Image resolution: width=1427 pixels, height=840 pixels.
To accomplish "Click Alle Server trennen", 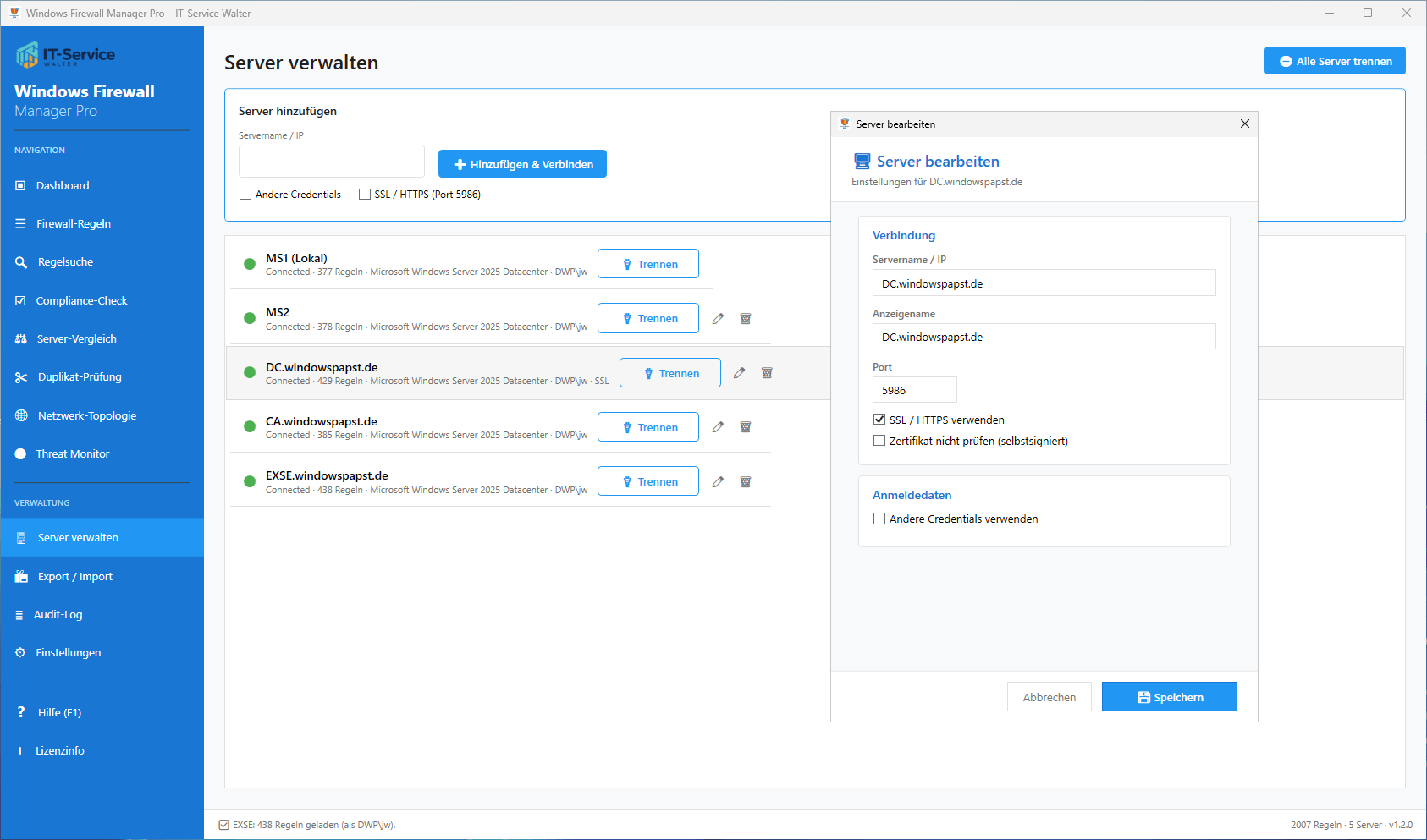I will [1335, 61].
